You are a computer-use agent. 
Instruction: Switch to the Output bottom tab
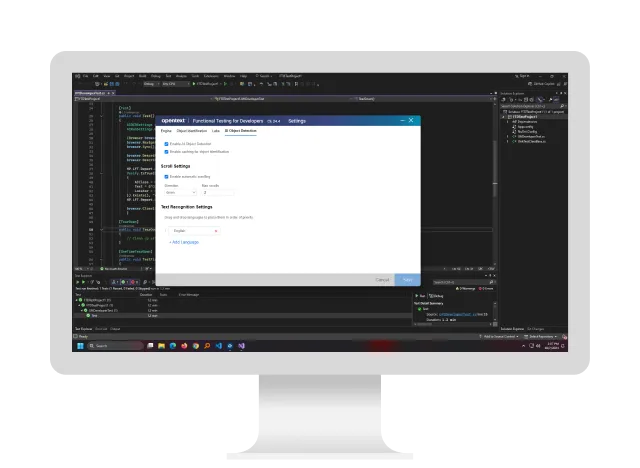click(x=115, y=329)
